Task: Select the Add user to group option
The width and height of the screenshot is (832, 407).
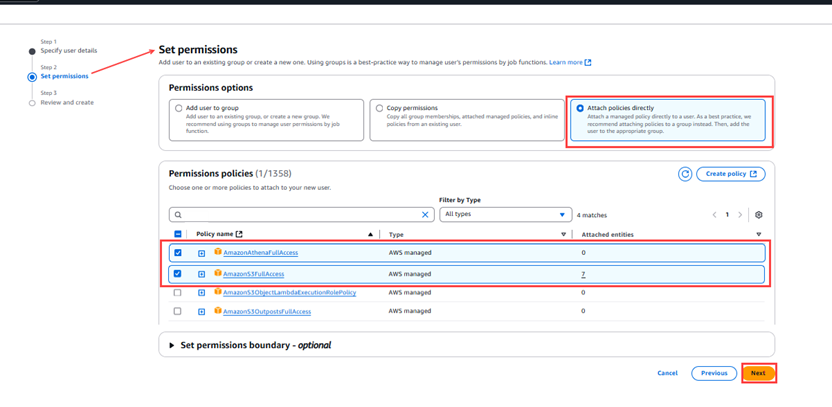Action: click(178, 106)
